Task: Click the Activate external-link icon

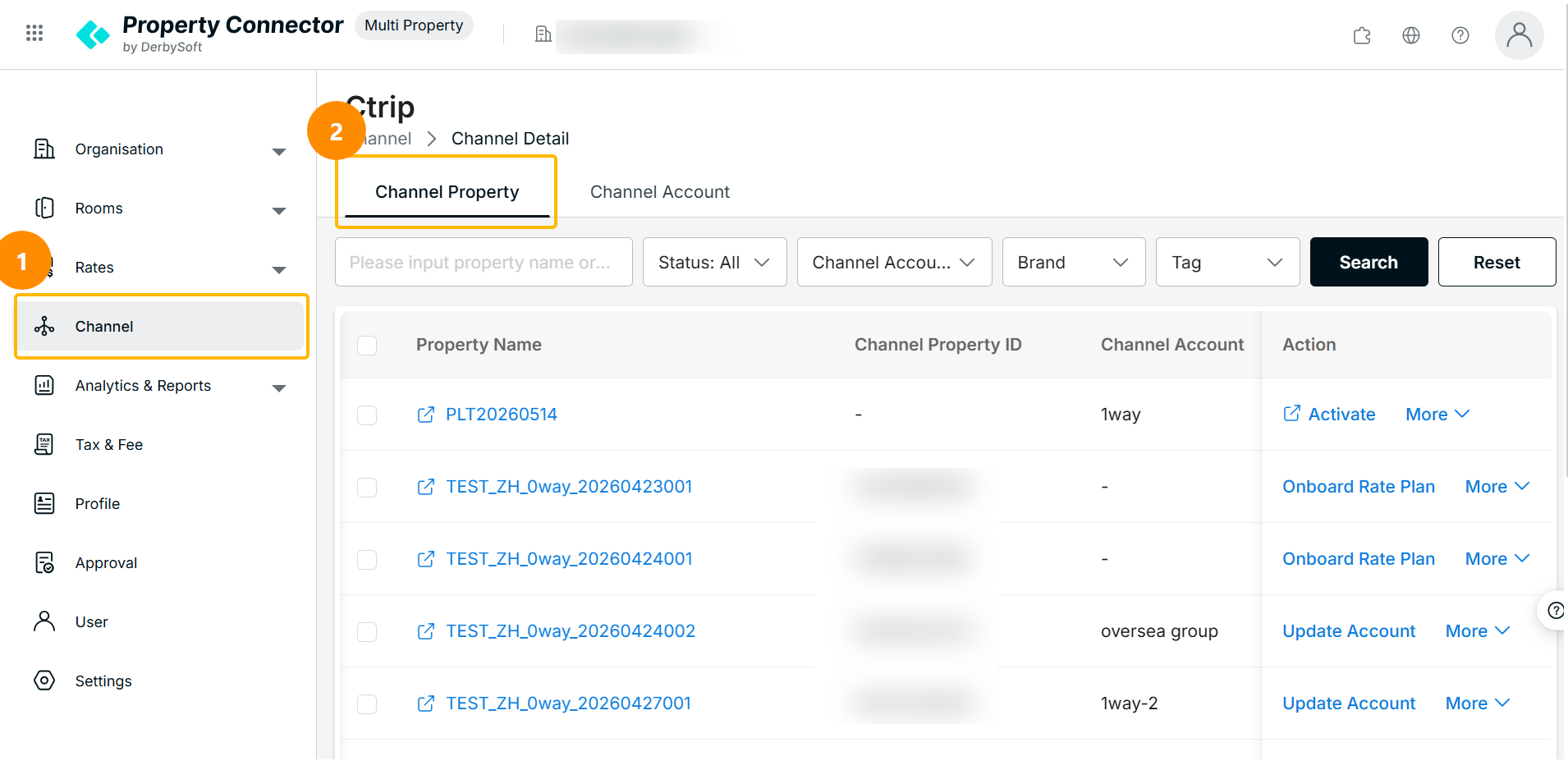Action: point(1292,413)
